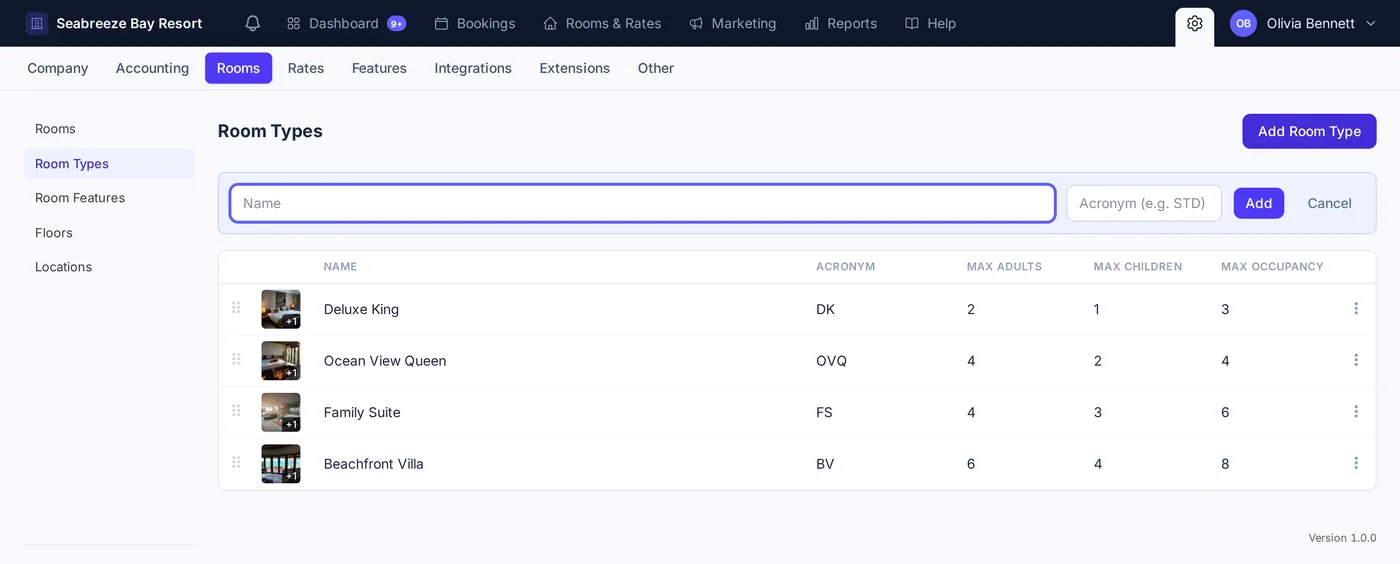Grab the drag handle for Deluxe King
Viewport: 1400px width, 564px height.
pyautogui.click(x=236, y=308)
